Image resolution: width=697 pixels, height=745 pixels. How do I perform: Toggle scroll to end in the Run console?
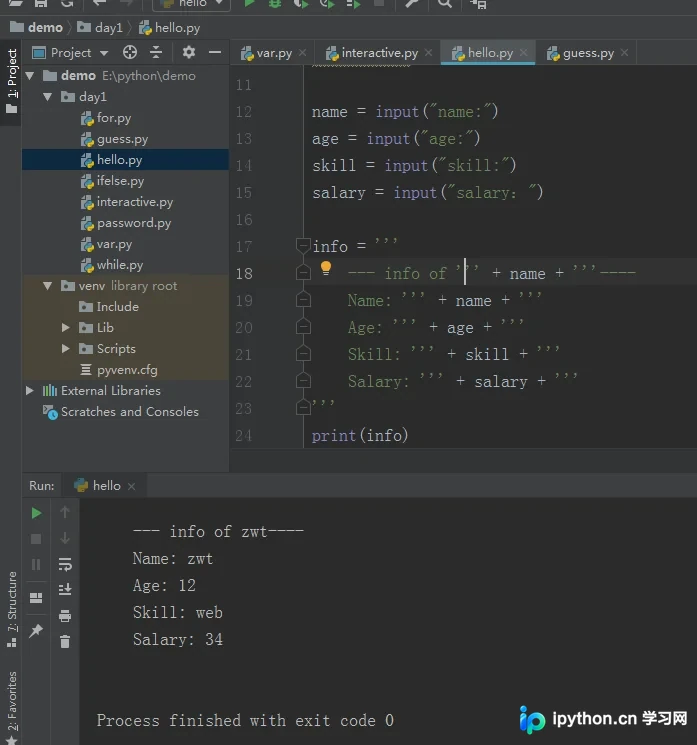tap(65, 590)
